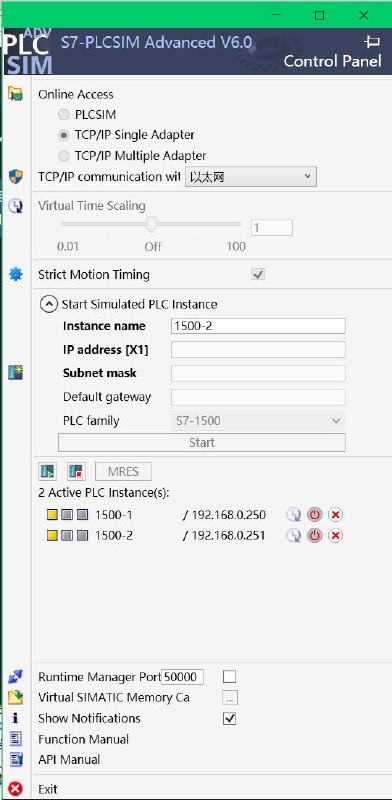The height and width of the screenshot is (800, 392).
Task: Click the run all instances icon
Action: tap(47, 471)
